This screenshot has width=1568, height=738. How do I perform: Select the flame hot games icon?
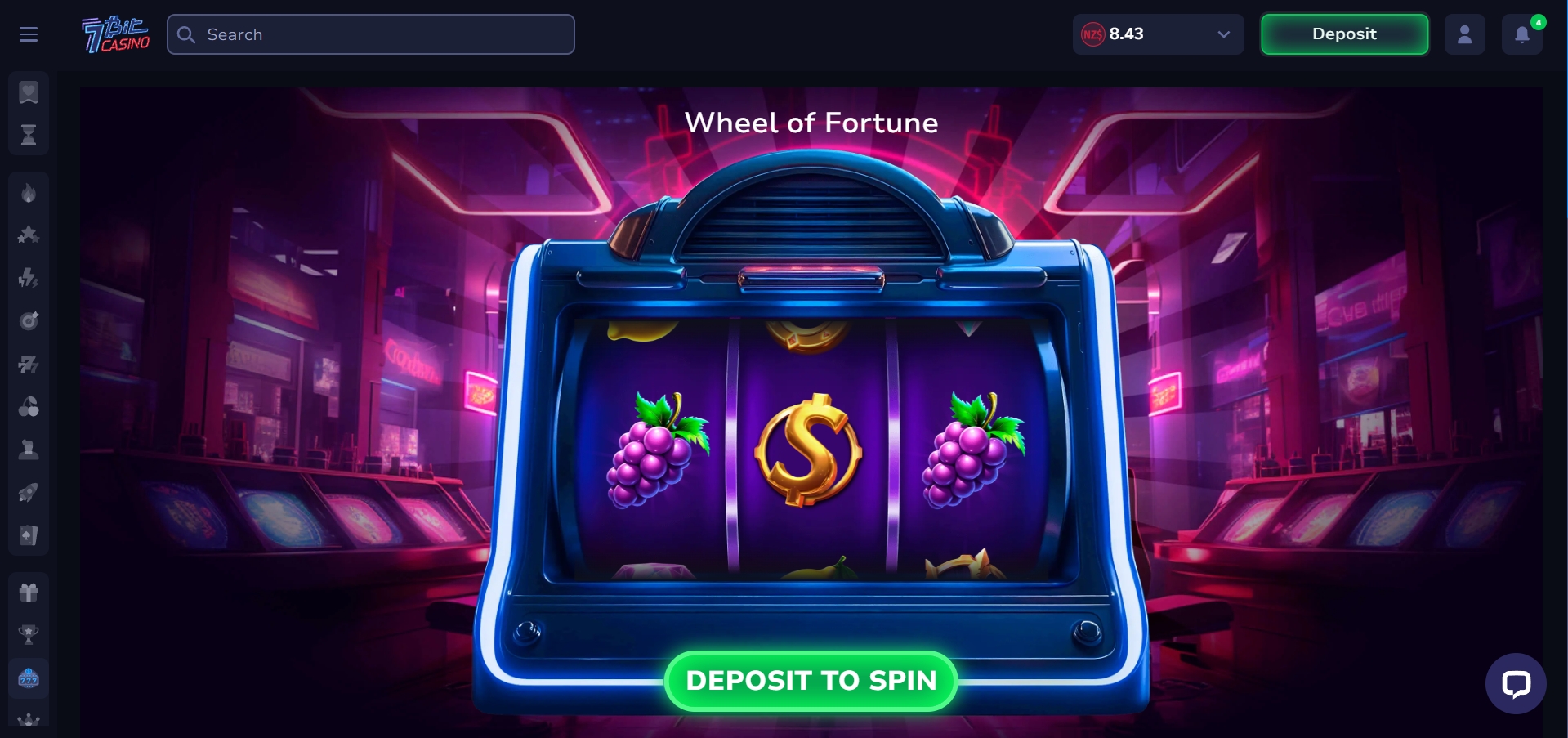(29, 193)
